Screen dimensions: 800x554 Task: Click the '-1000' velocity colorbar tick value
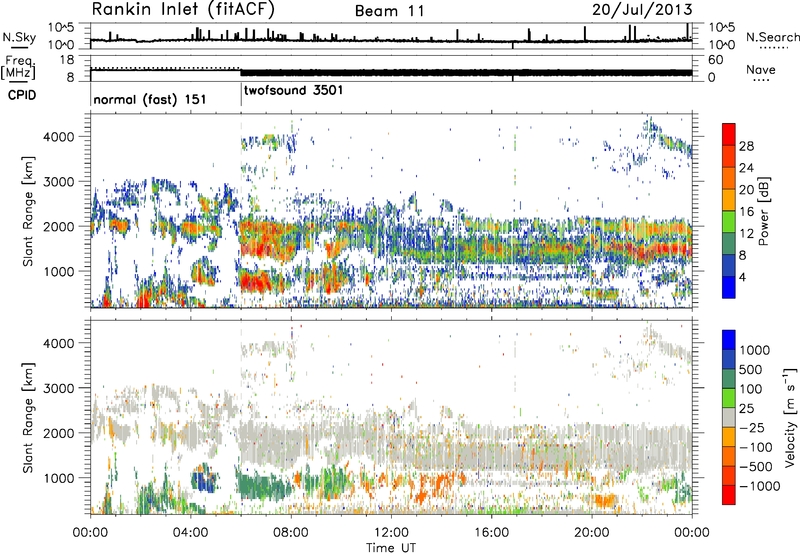(760, 486)
